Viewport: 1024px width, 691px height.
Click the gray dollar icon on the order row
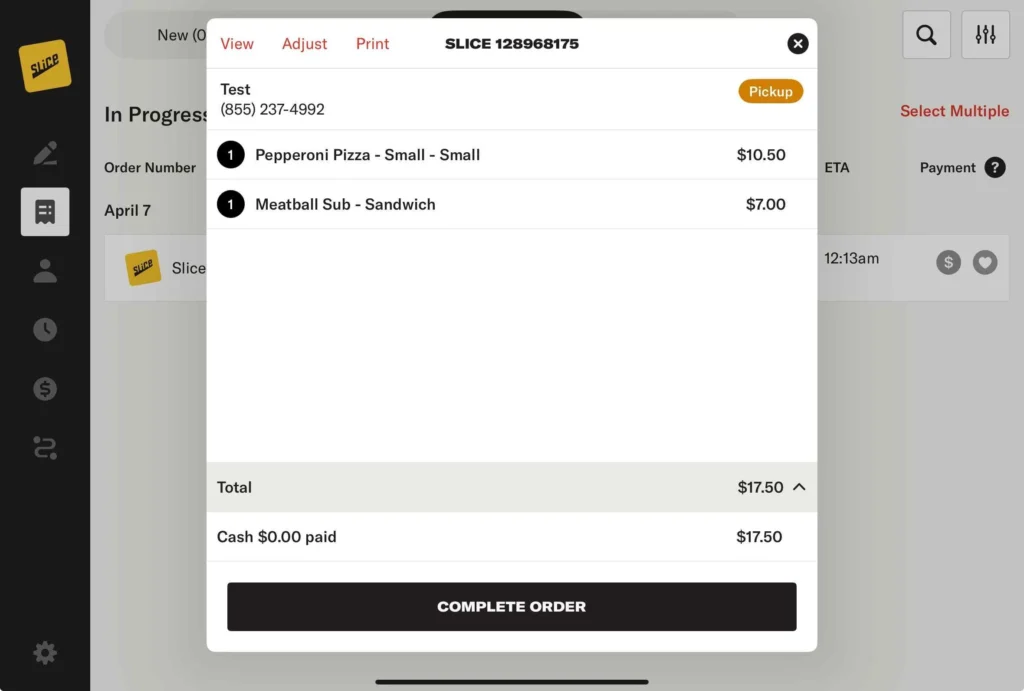point(948,262)
